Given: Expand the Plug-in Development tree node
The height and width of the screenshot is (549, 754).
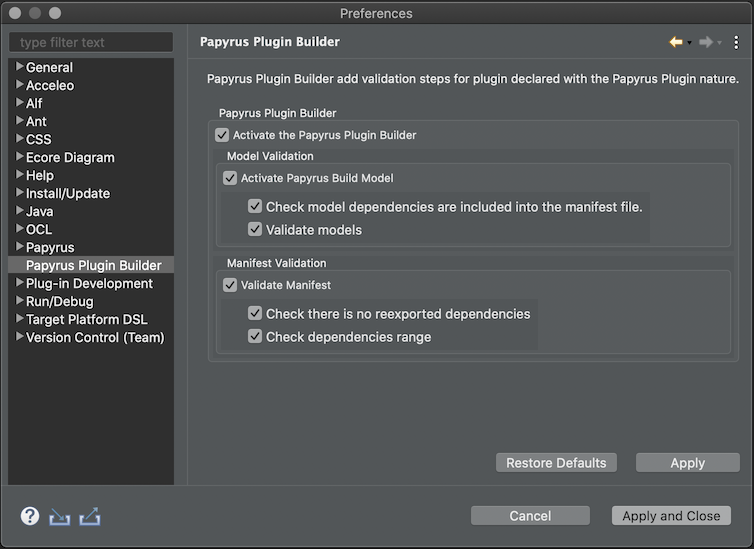Looking at the screenshot, I should tap(20, 283).
